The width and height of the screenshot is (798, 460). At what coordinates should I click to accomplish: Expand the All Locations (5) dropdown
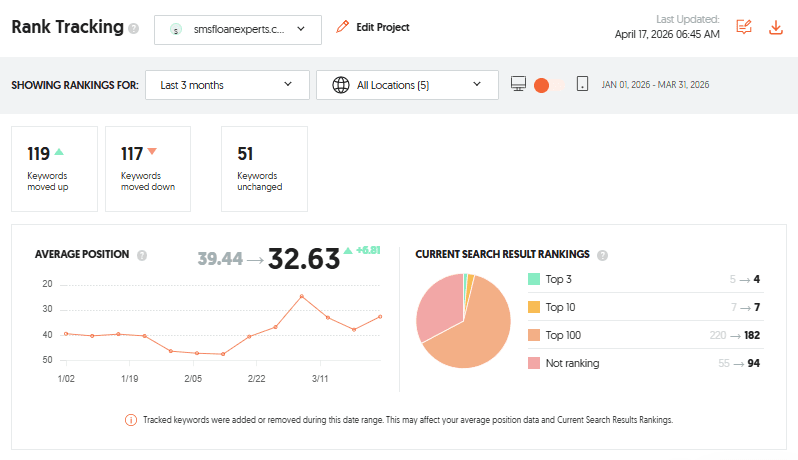coord(407,85)
